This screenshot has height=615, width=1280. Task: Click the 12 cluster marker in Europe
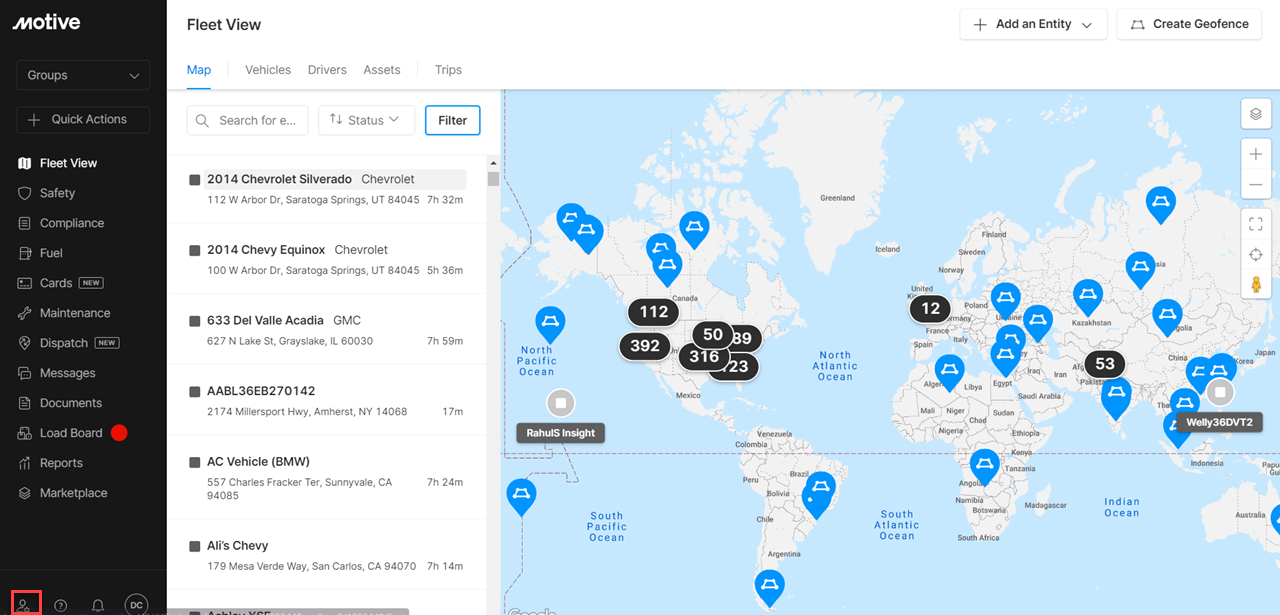[x=931, y=308]
